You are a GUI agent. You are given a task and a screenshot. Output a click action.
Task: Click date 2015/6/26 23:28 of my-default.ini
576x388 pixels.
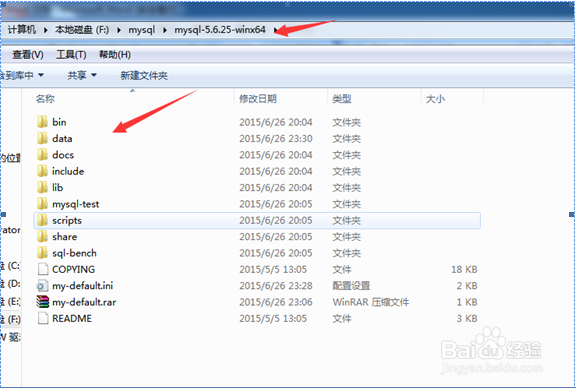click(x=276, y=285)
